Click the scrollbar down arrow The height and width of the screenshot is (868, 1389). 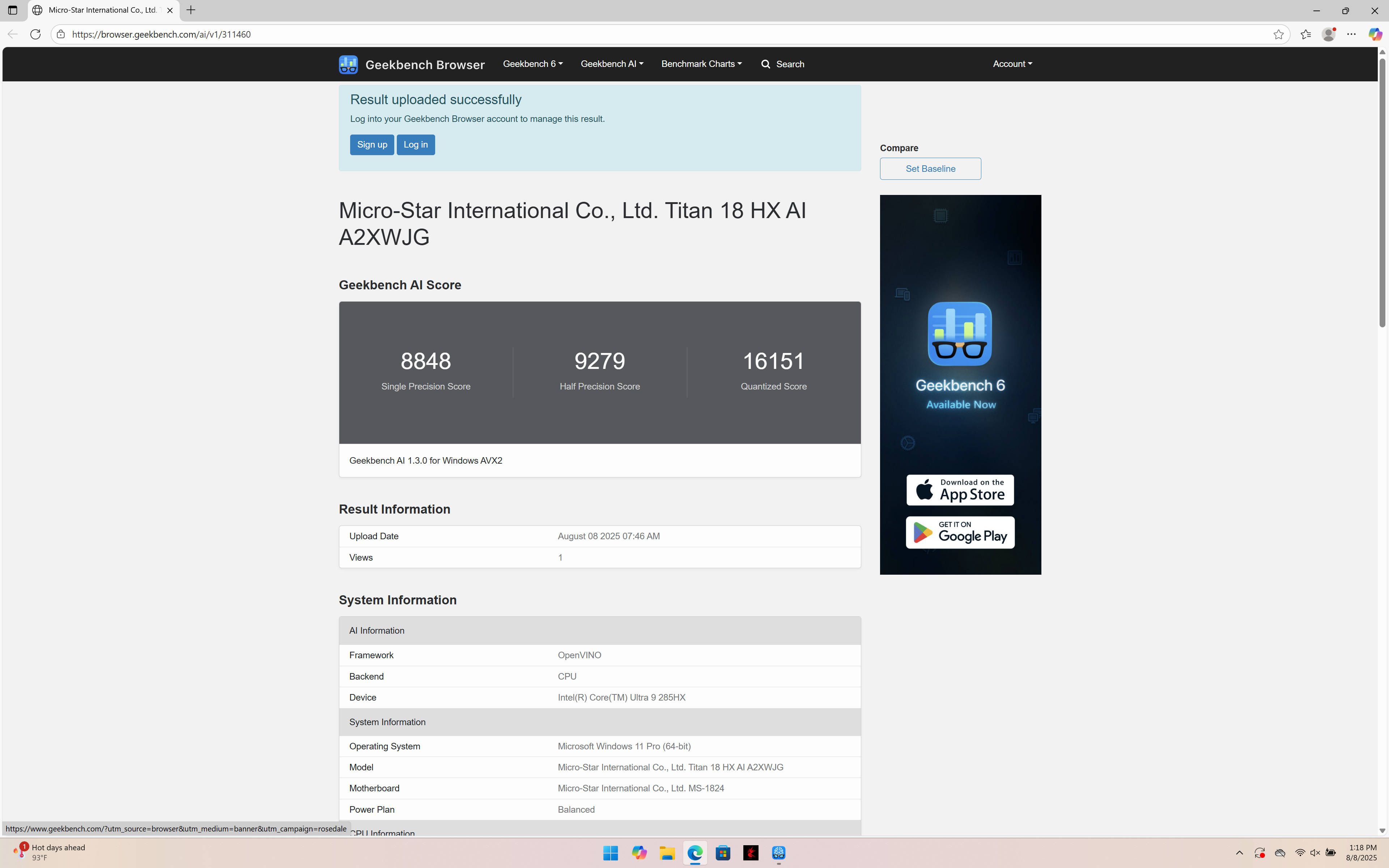[1382, 830]
